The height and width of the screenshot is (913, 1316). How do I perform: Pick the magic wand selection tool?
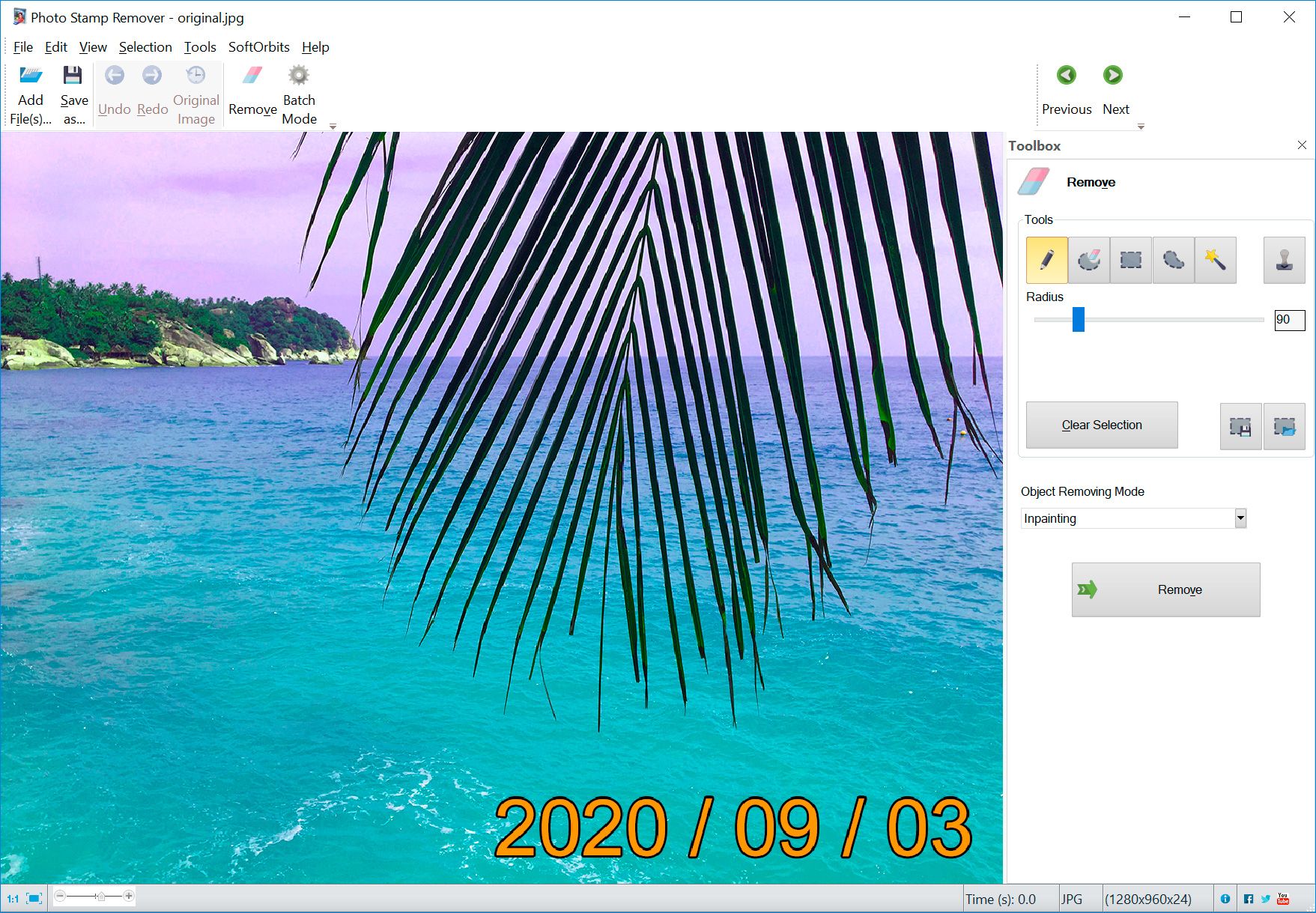click(1215, 260)
